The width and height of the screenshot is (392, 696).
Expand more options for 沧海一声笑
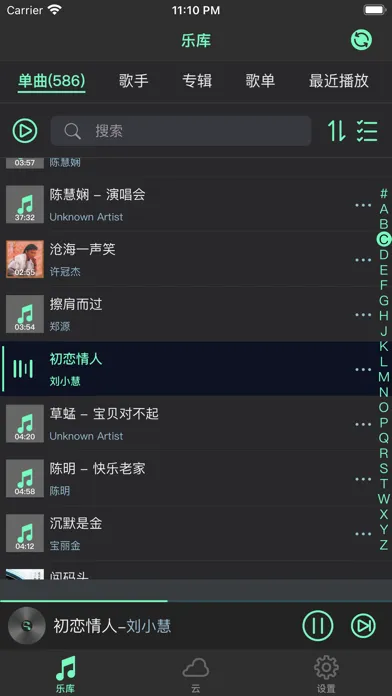point(363,260)
